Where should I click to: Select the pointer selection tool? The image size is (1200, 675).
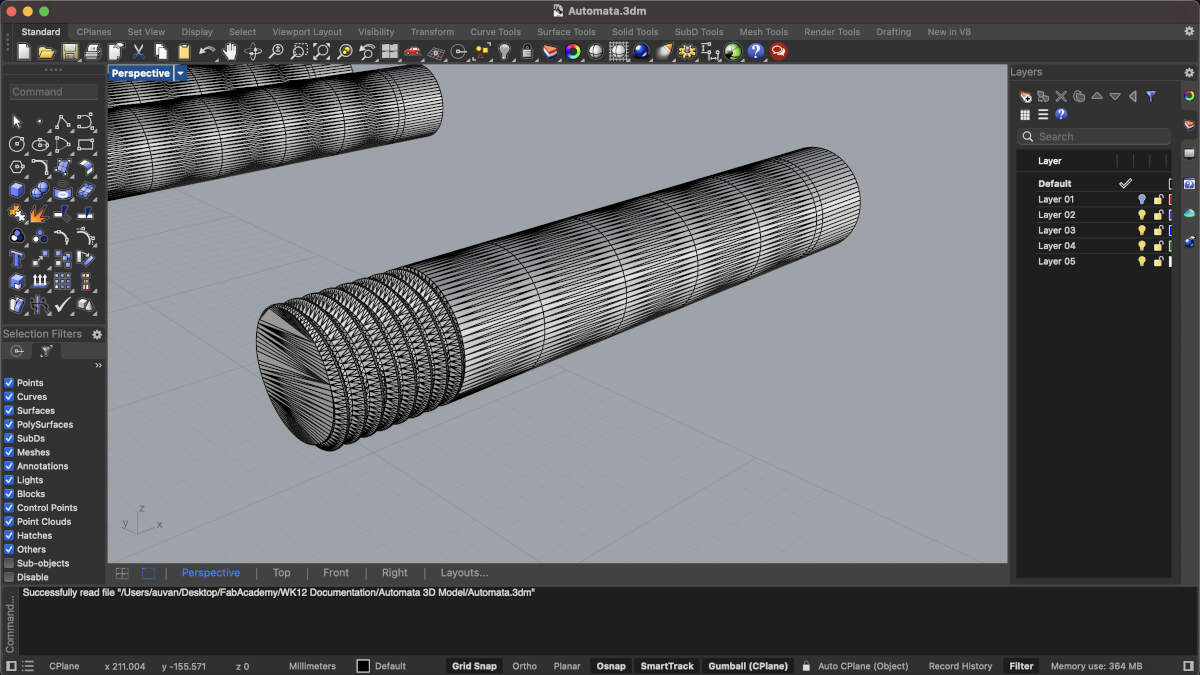coord(17,121)
